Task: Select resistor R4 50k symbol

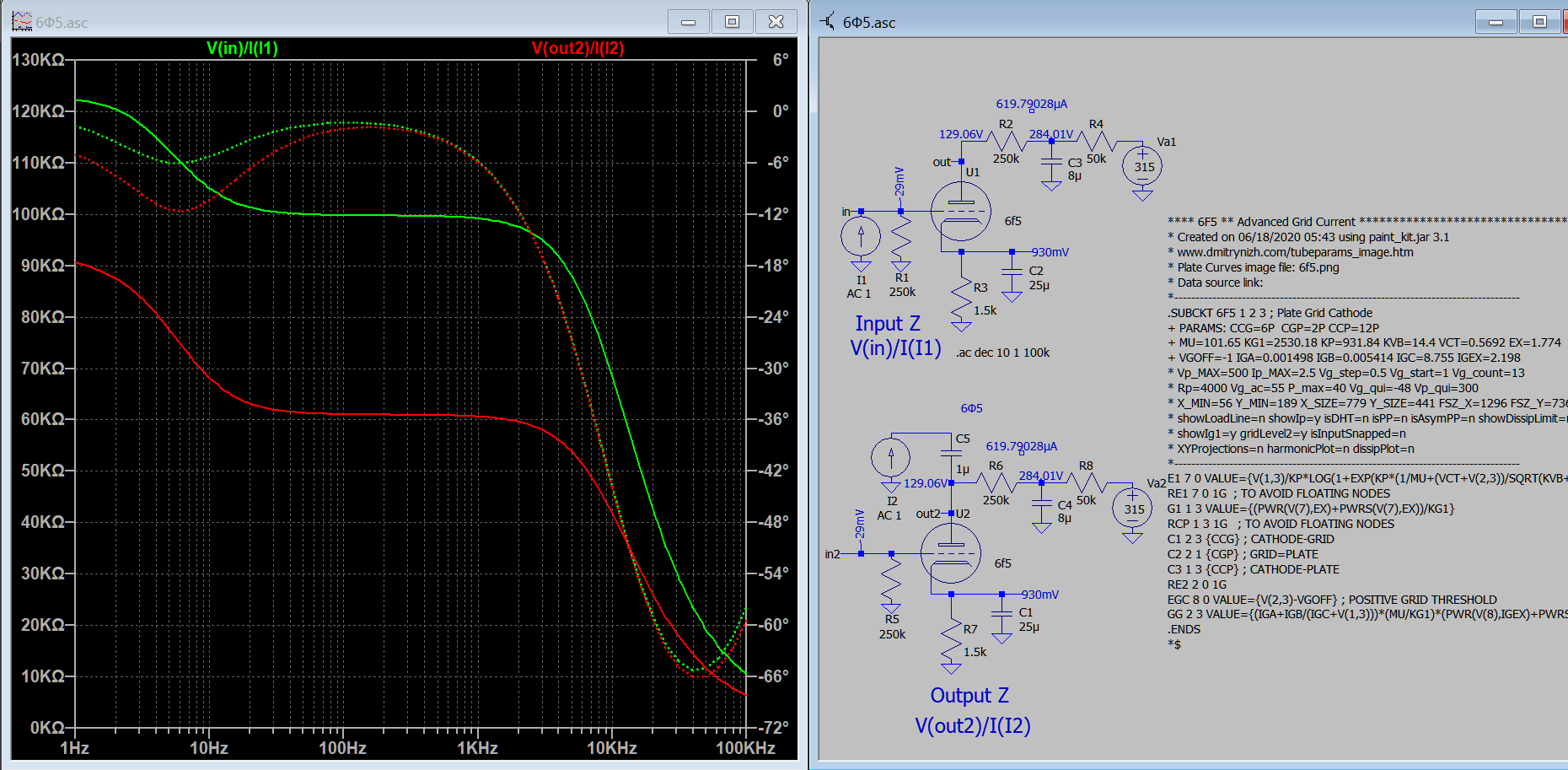Action: coord(1096,141)
